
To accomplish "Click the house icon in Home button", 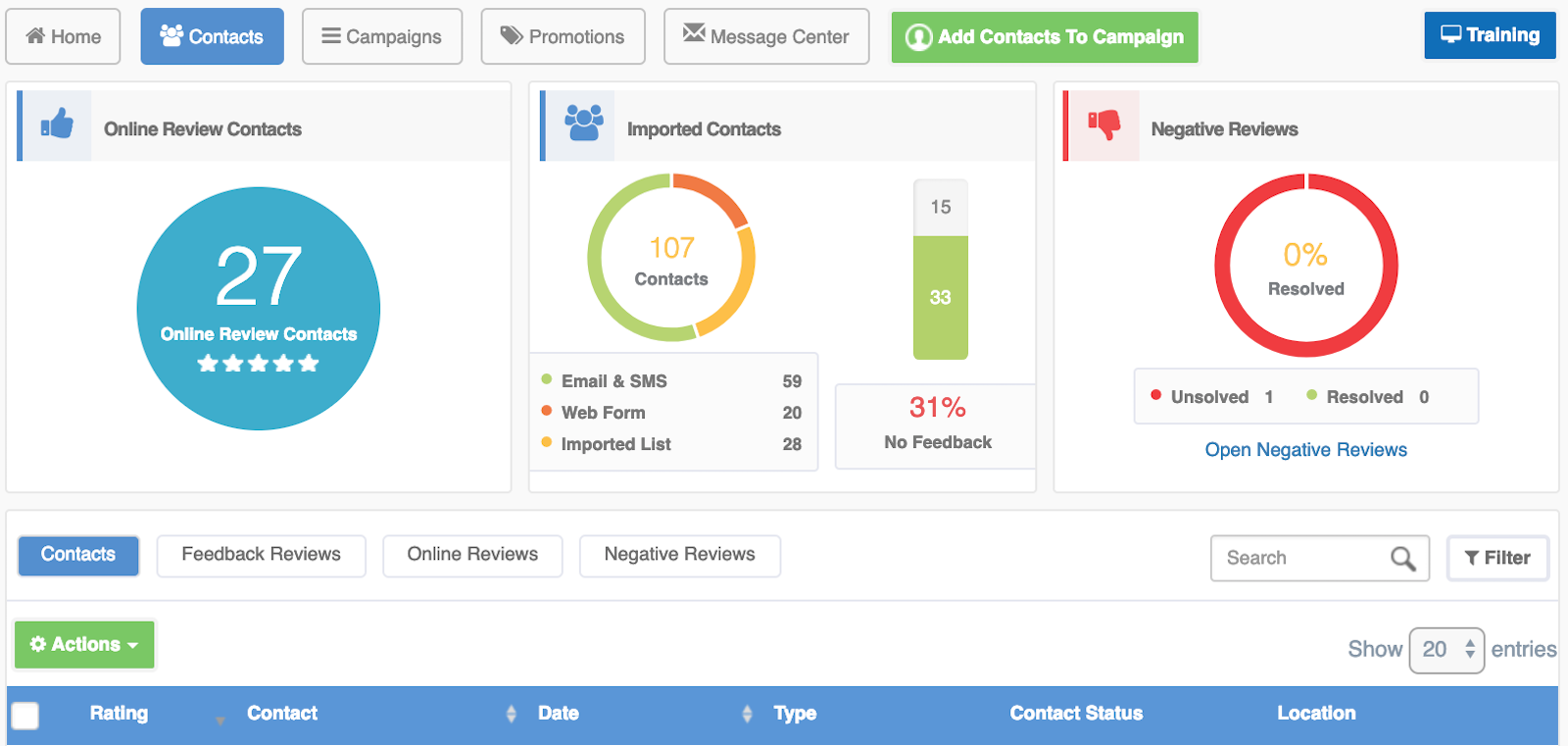I will point(35,36).
